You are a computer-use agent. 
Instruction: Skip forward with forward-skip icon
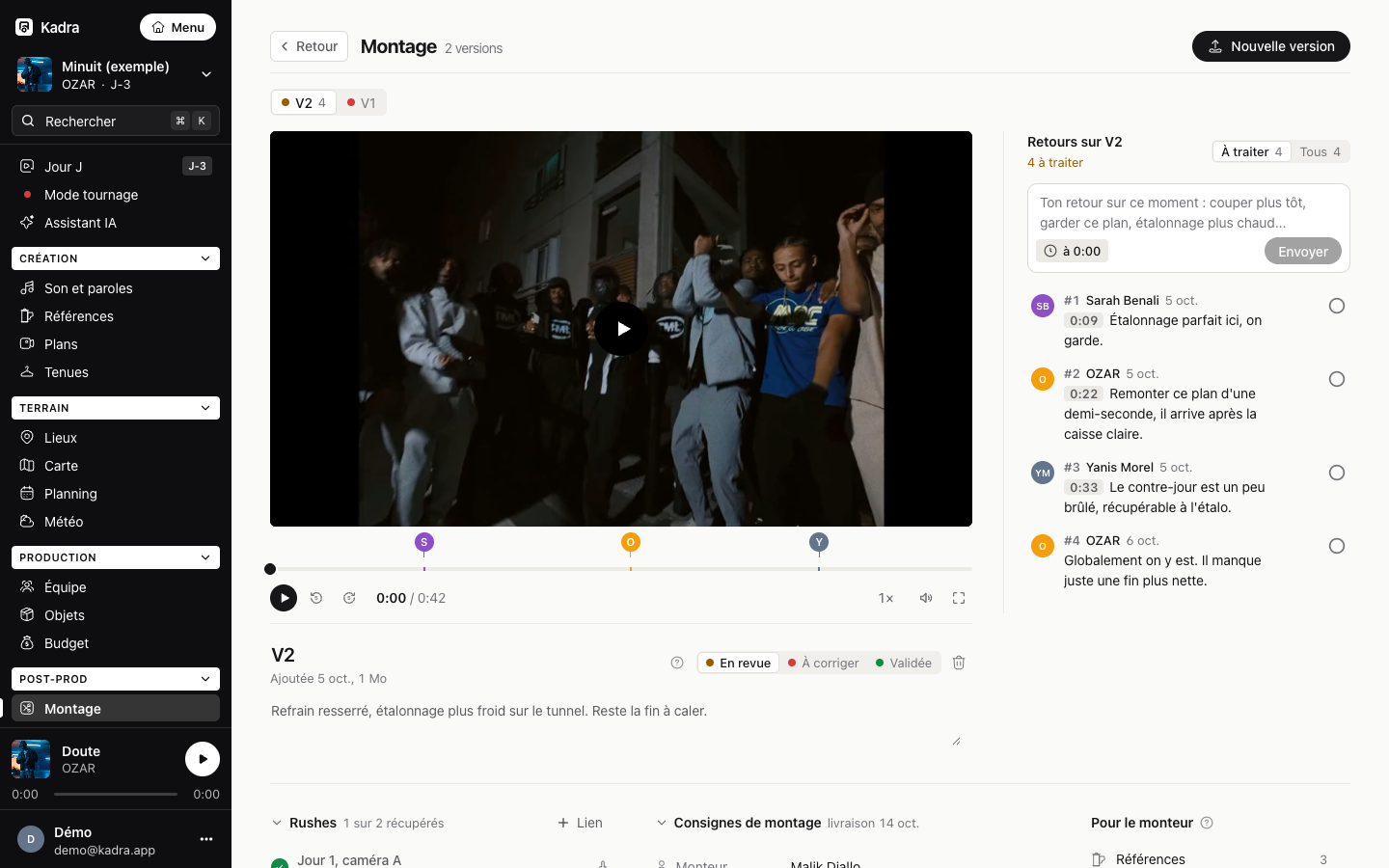click(x=349, y=598)
